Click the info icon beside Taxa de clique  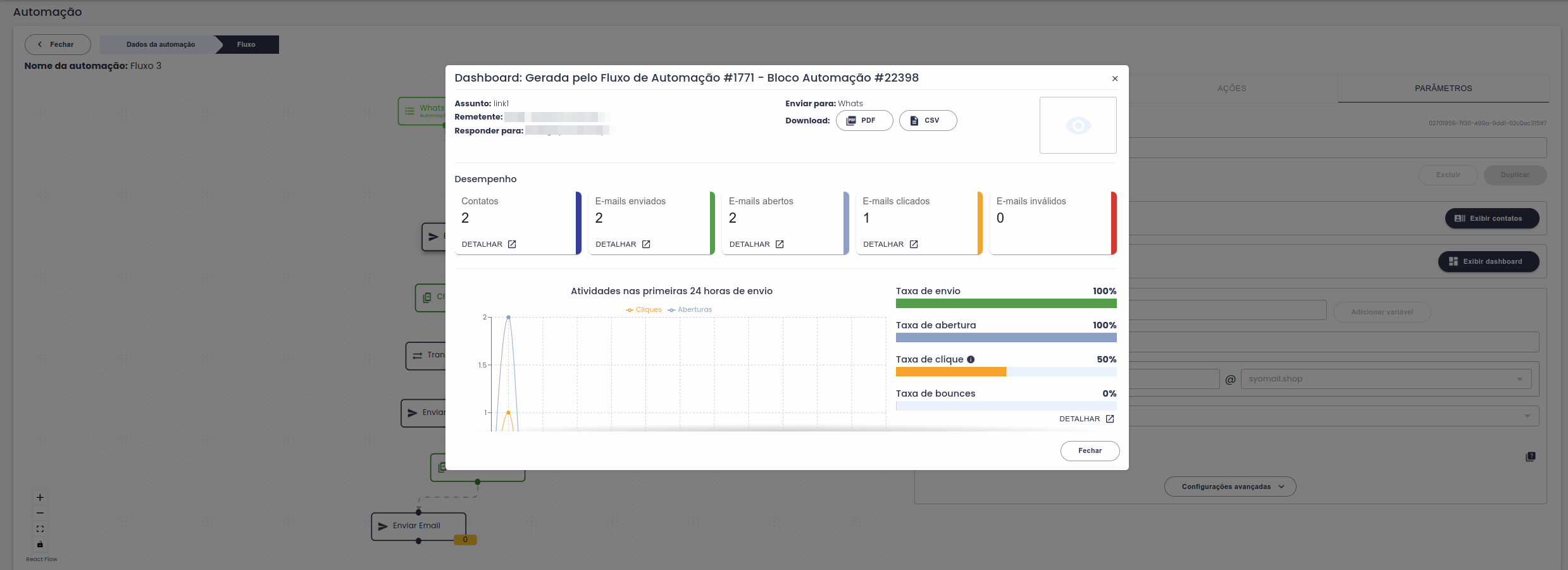971,359
